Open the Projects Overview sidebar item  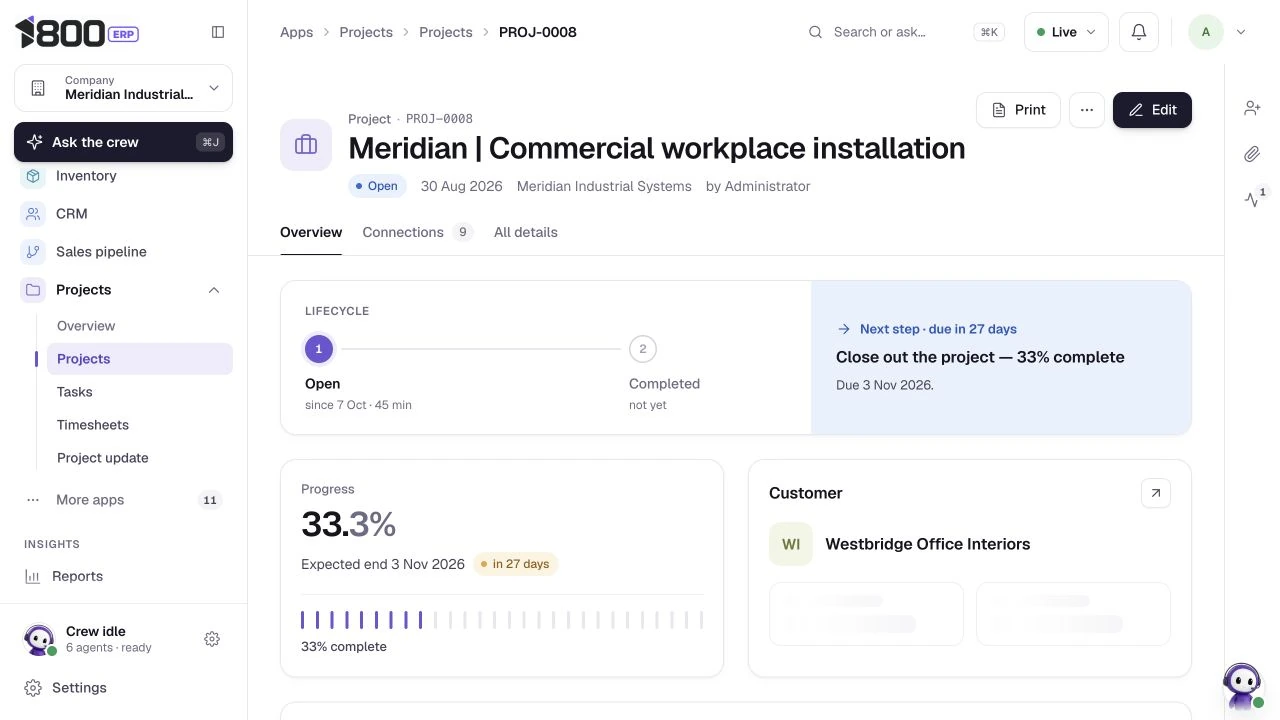[140, 326]
